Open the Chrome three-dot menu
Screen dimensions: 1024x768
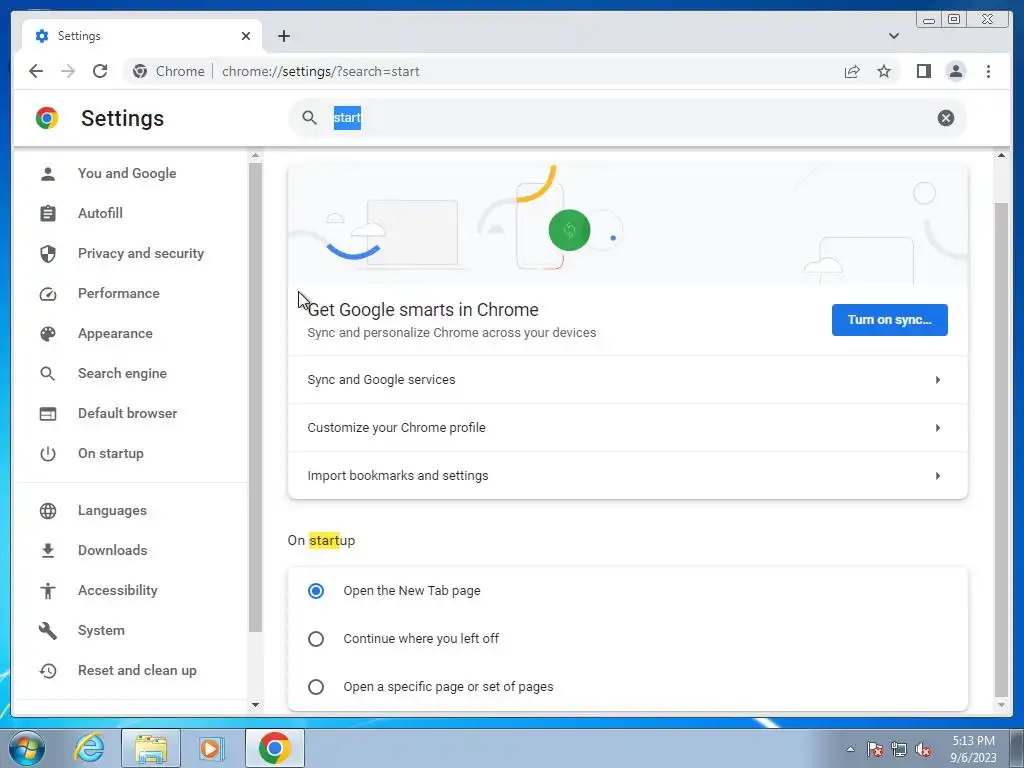[x=988, y=71]
